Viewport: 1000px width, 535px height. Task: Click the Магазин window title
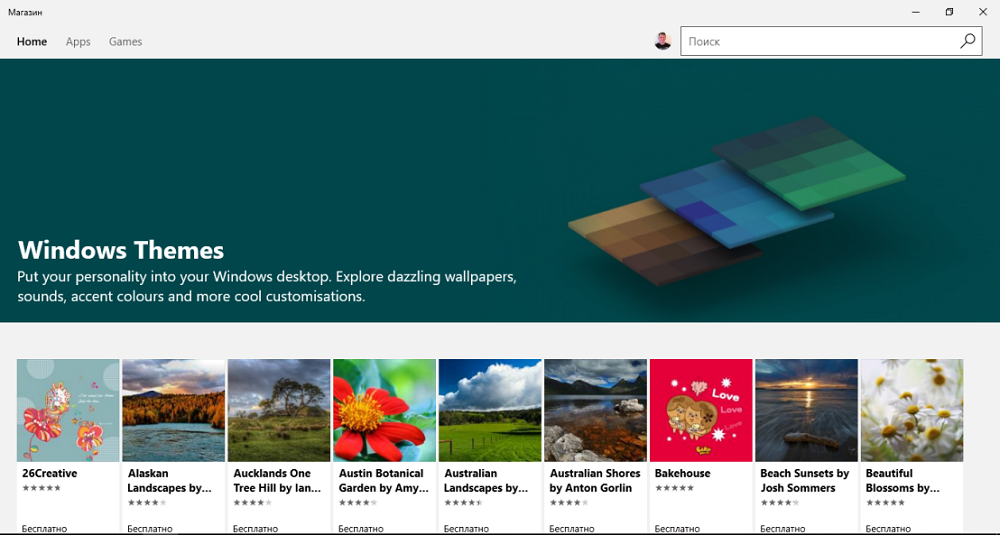[x=26, y=12]
